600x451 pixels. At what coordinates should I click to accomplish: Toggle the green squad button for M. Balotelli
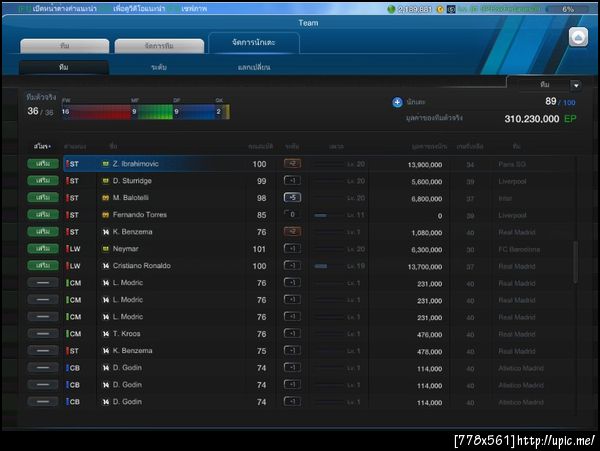pos(43,198)
